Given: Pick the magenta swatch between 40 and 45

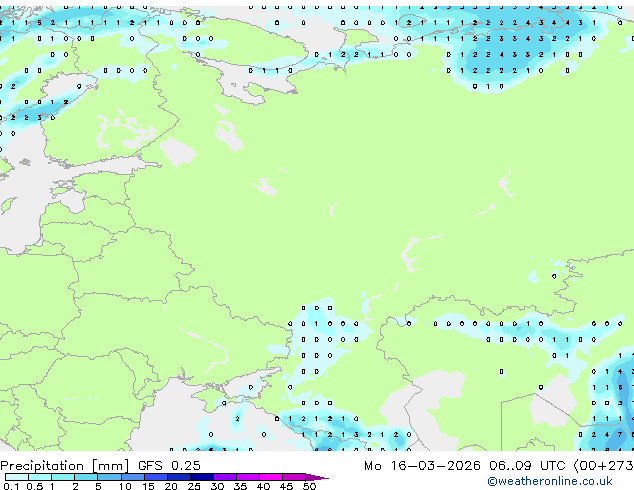Looking at the screenshot, I should (x=271, y=477).
